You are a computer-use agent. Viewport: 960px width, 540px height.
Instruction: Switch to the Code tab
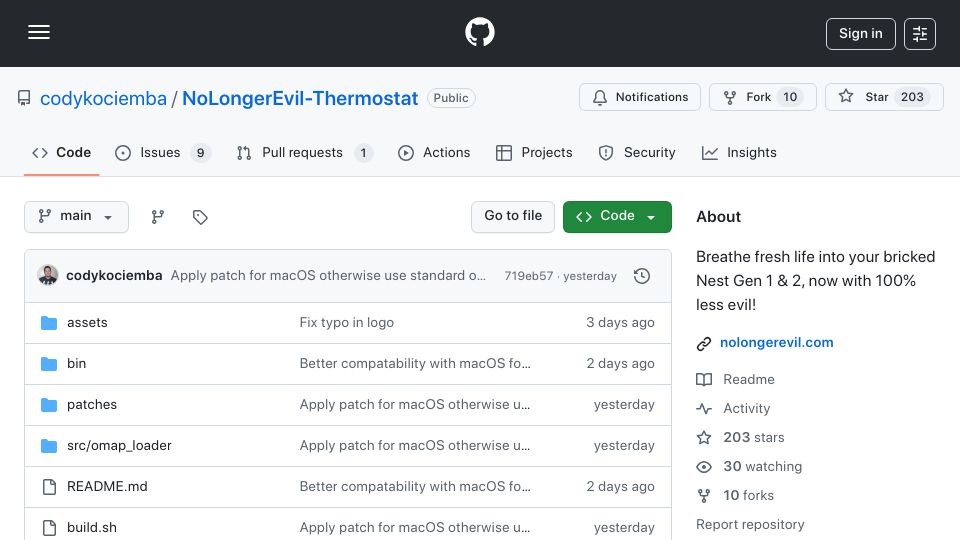point(61,152)
